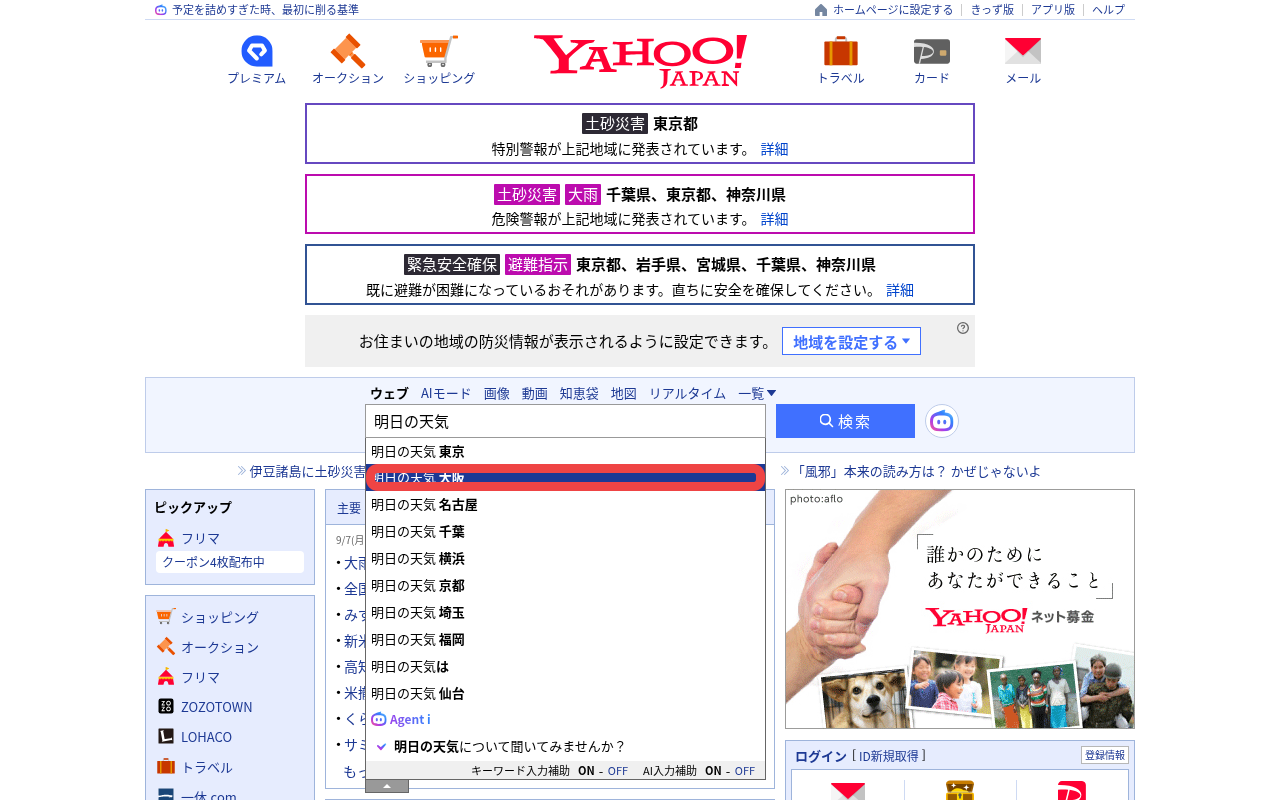This screenshot has width=1280, height=800.
Task: Click the Agent i icon in suggestions
Action: tap(379, 719)
